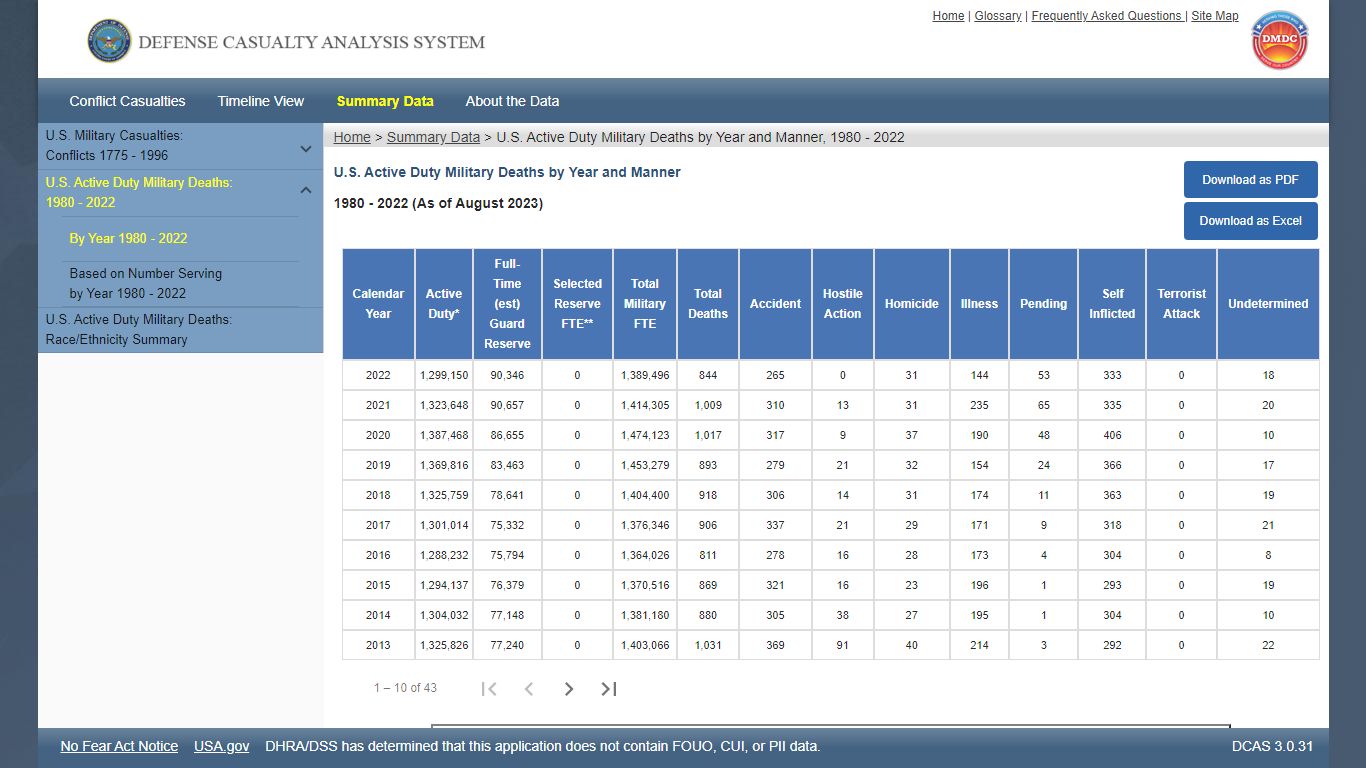Click the DMDC logo icon
The height and width of the screenshot is (768, 1366).
pyautogui.click(x=1279, y=41)
